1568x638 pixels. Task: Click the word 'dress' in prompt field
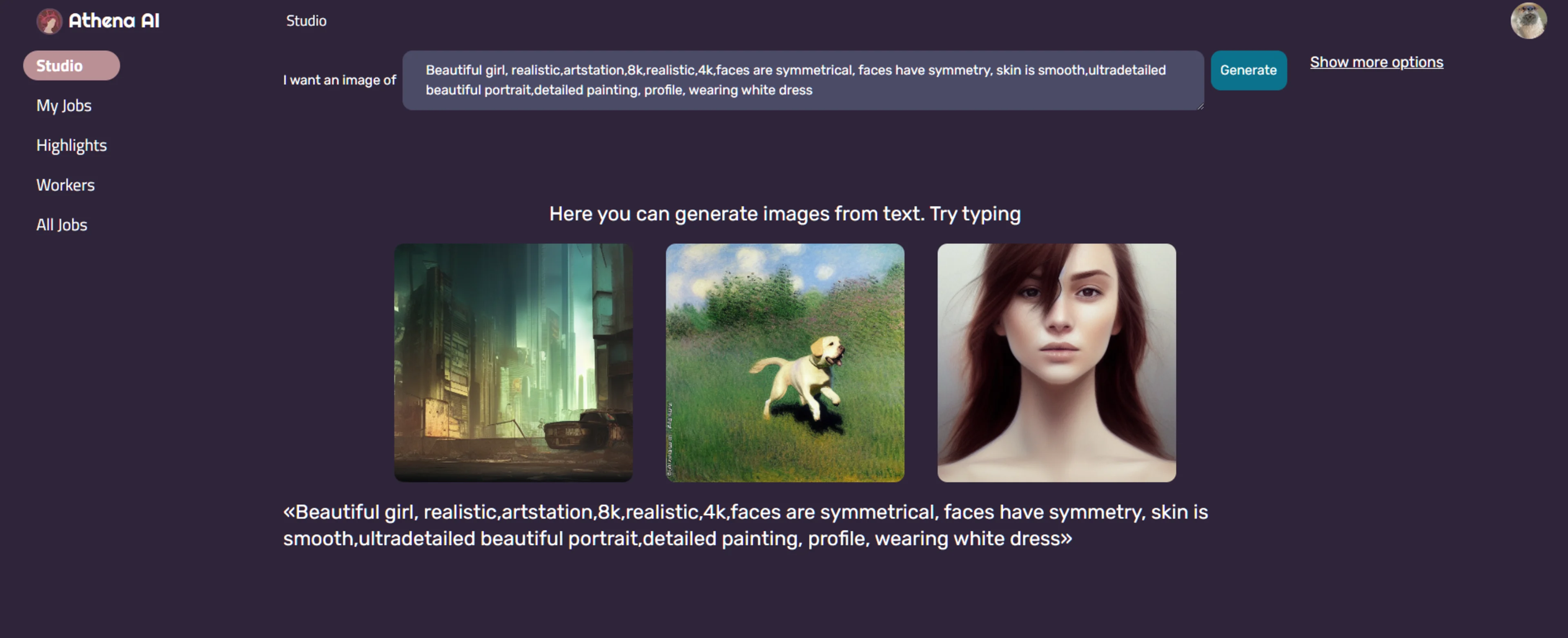795,90
